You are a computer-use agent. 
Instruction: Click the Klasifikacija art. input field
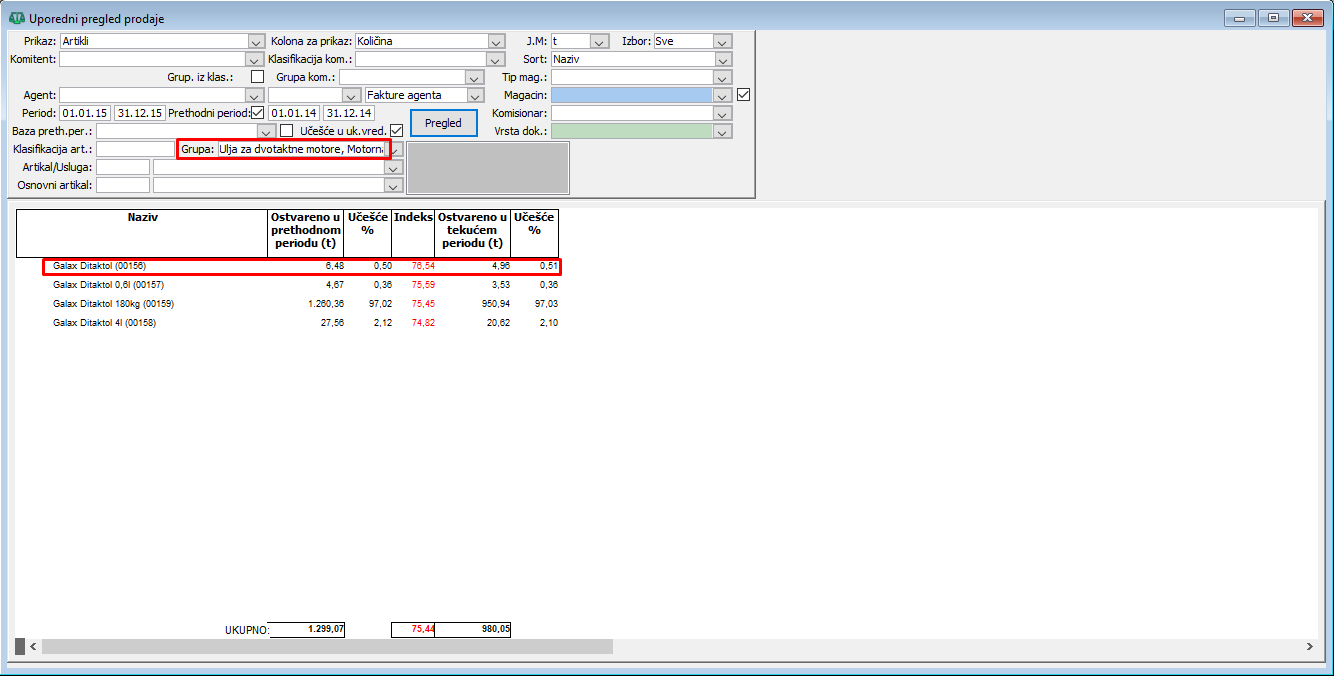pos(135,149)
